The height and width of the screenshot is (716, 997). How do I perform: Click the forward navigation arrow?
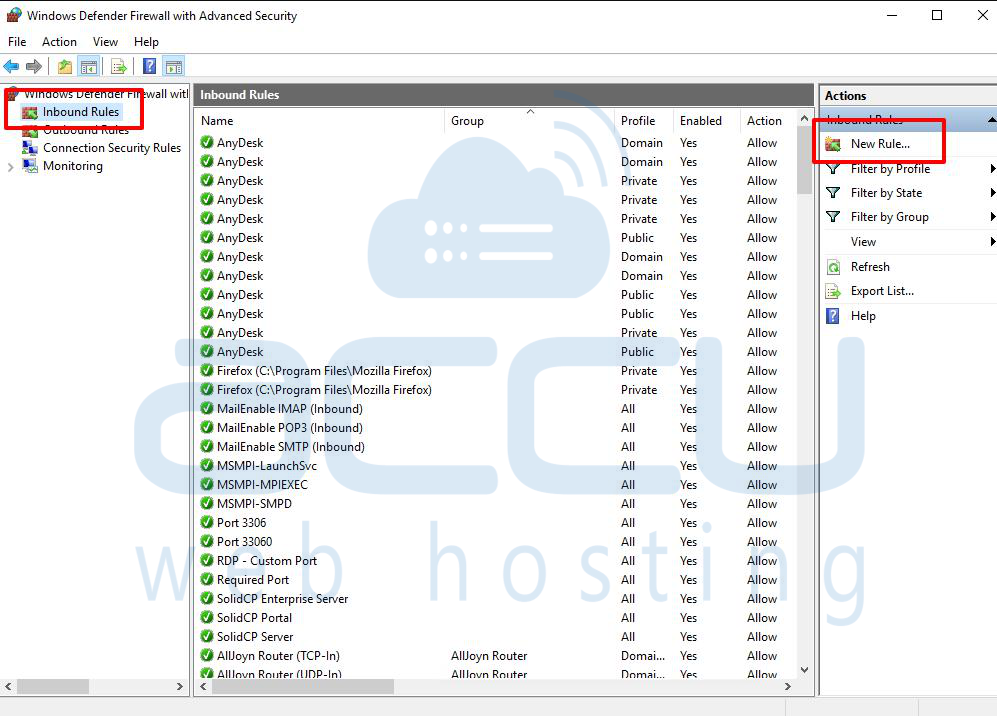point(32,66)
